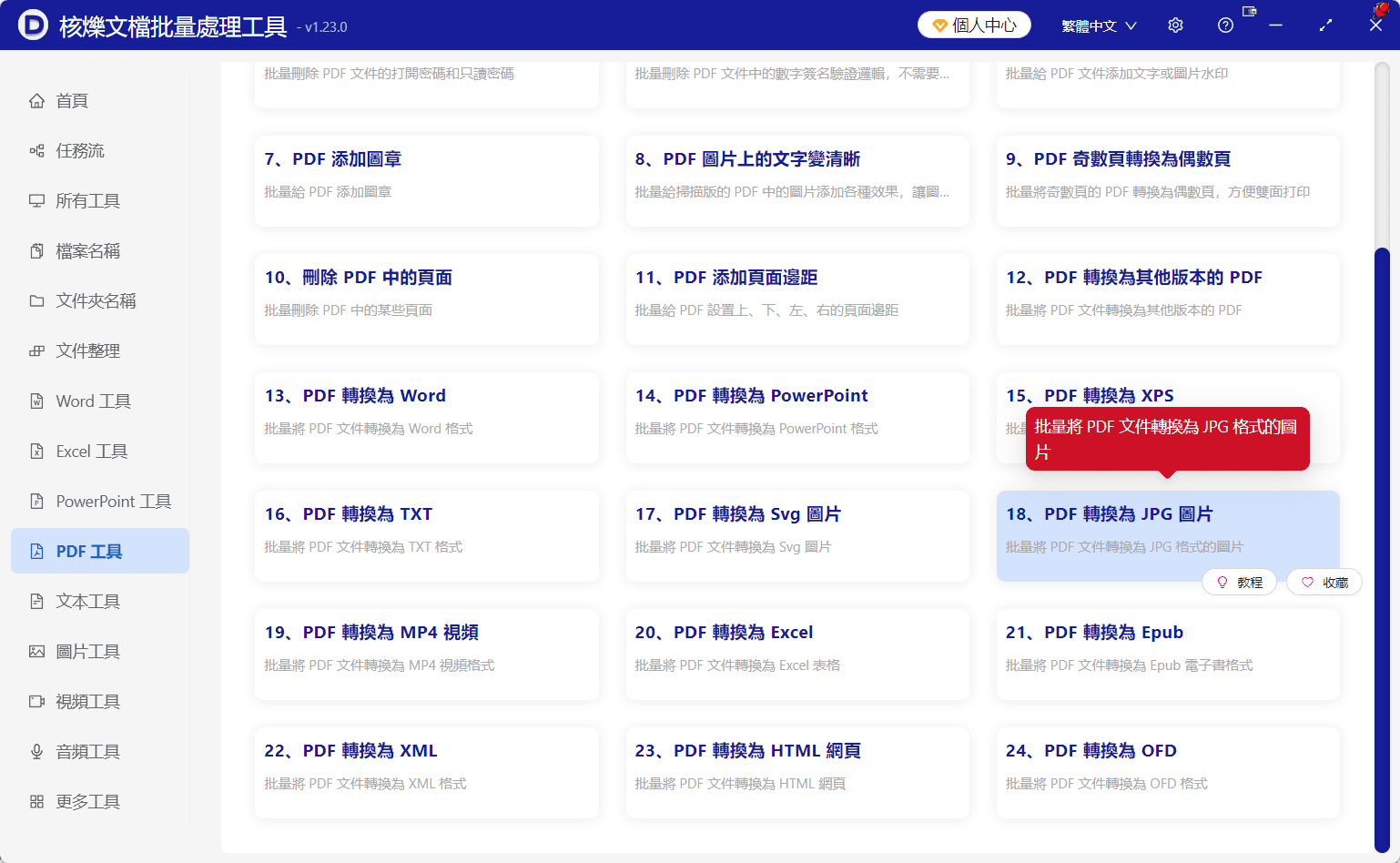
Task: Click description 批量將 PDF 文件轉換為 Word 格式
Action: pos(369,429)
